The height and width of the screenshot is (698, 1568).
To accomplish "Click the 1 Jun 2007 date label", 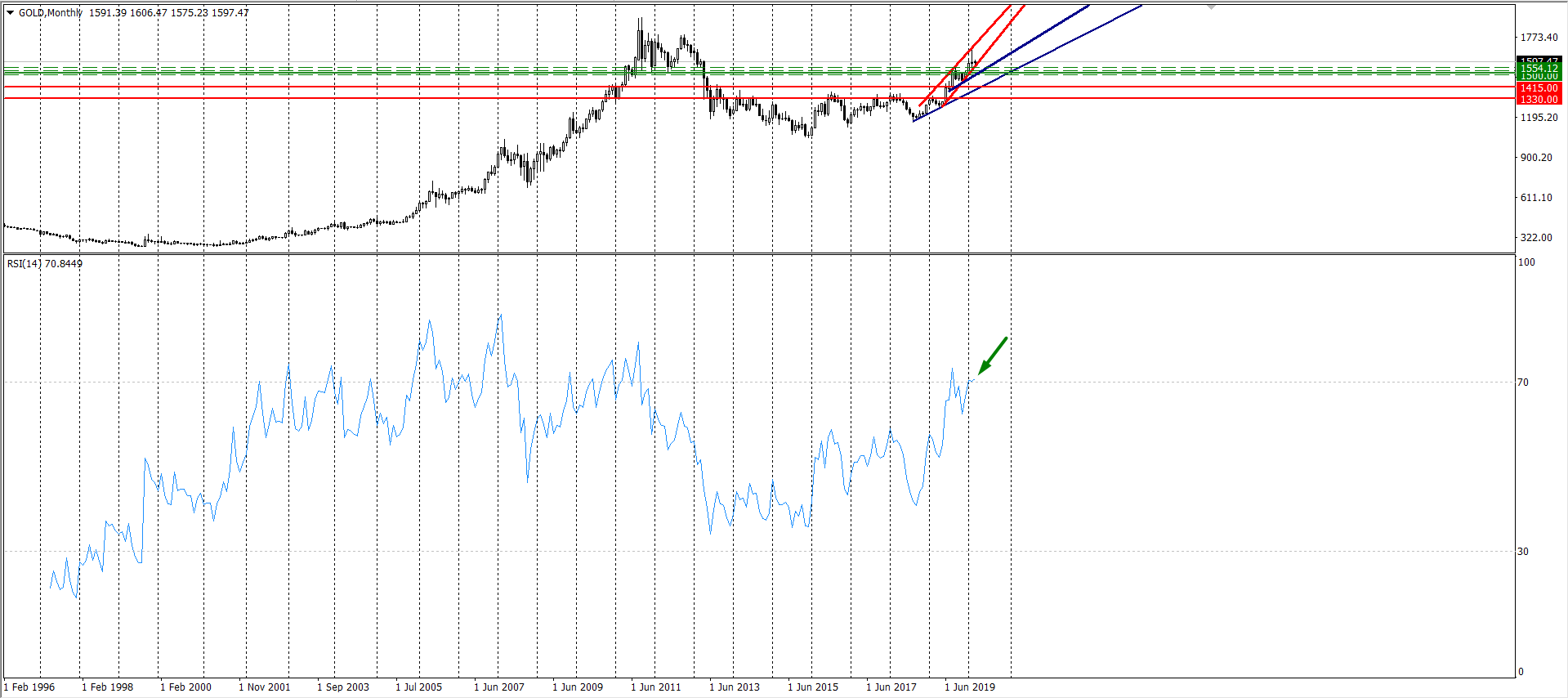I will click(498, 687).
